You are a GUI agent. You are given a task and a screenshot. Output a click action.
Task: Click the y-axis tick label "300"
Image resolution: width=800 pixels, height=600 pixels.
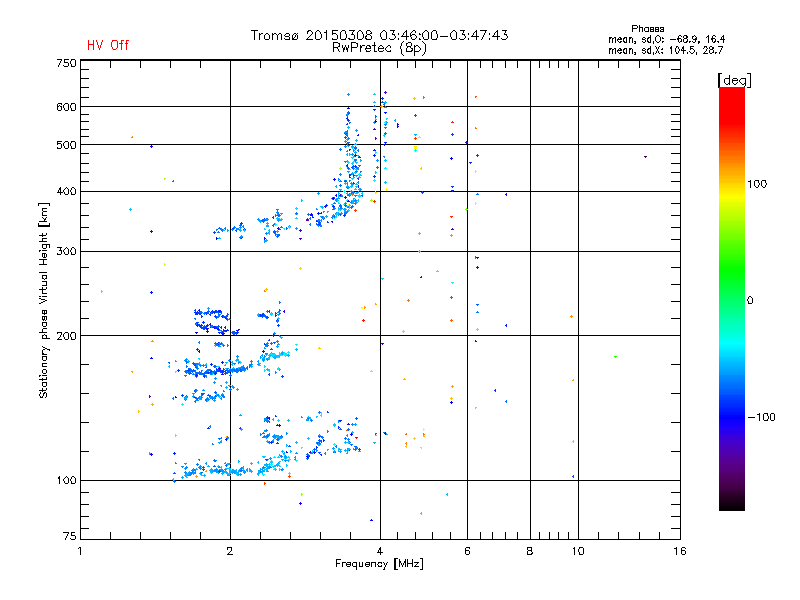(66, 252)
